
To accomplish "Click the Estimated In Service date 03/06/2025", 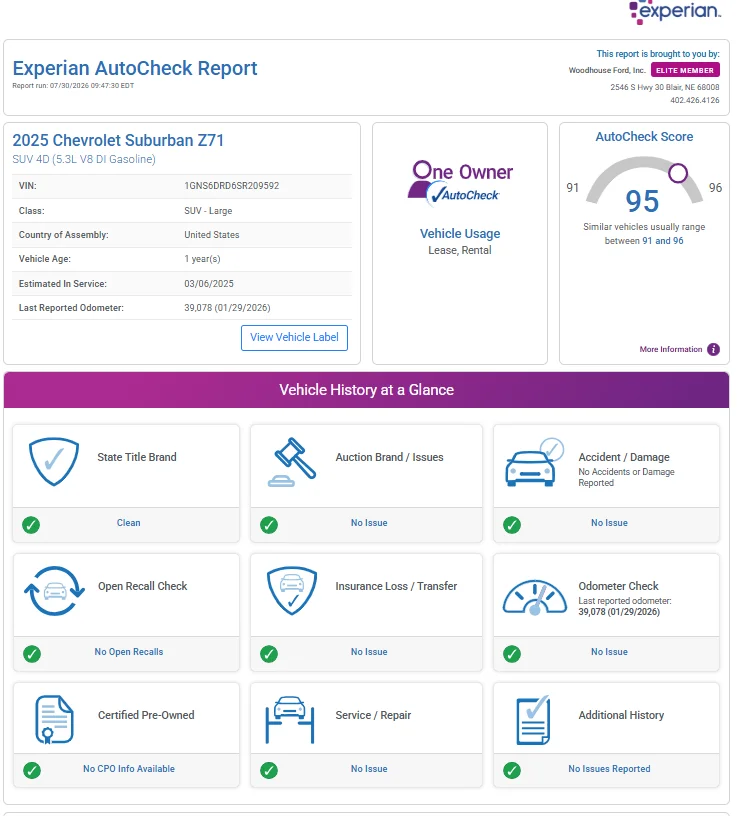I will point(209,284).
